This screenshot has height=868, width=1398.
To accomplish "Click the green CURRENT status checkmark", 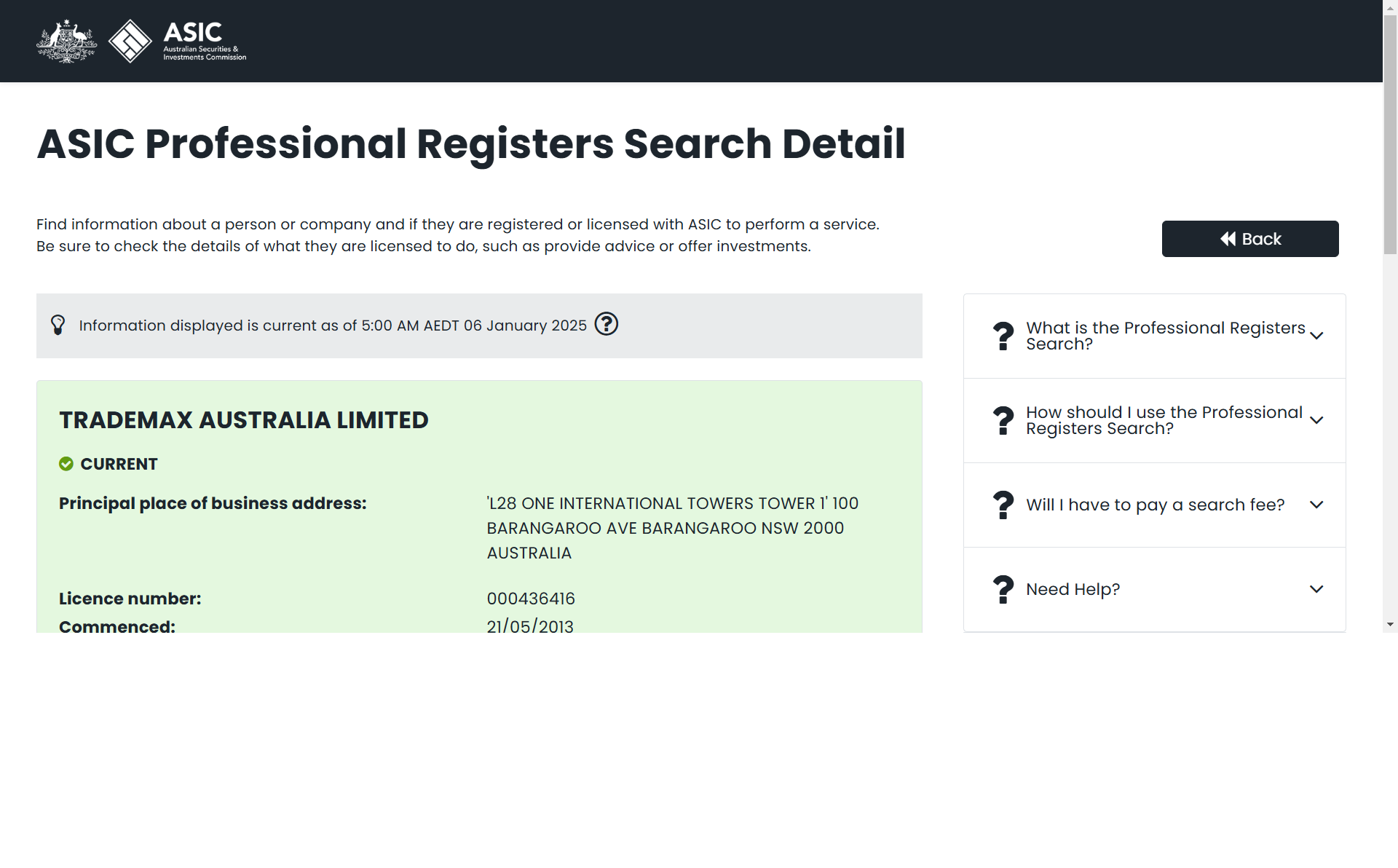I will tap(66, 464).
